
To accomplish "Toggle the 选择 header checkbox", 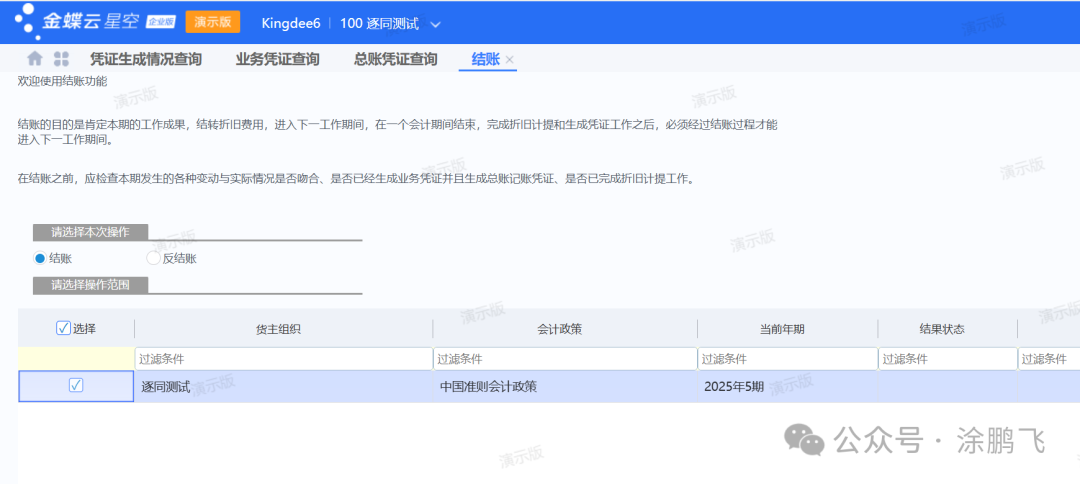I will coord(64,328).
